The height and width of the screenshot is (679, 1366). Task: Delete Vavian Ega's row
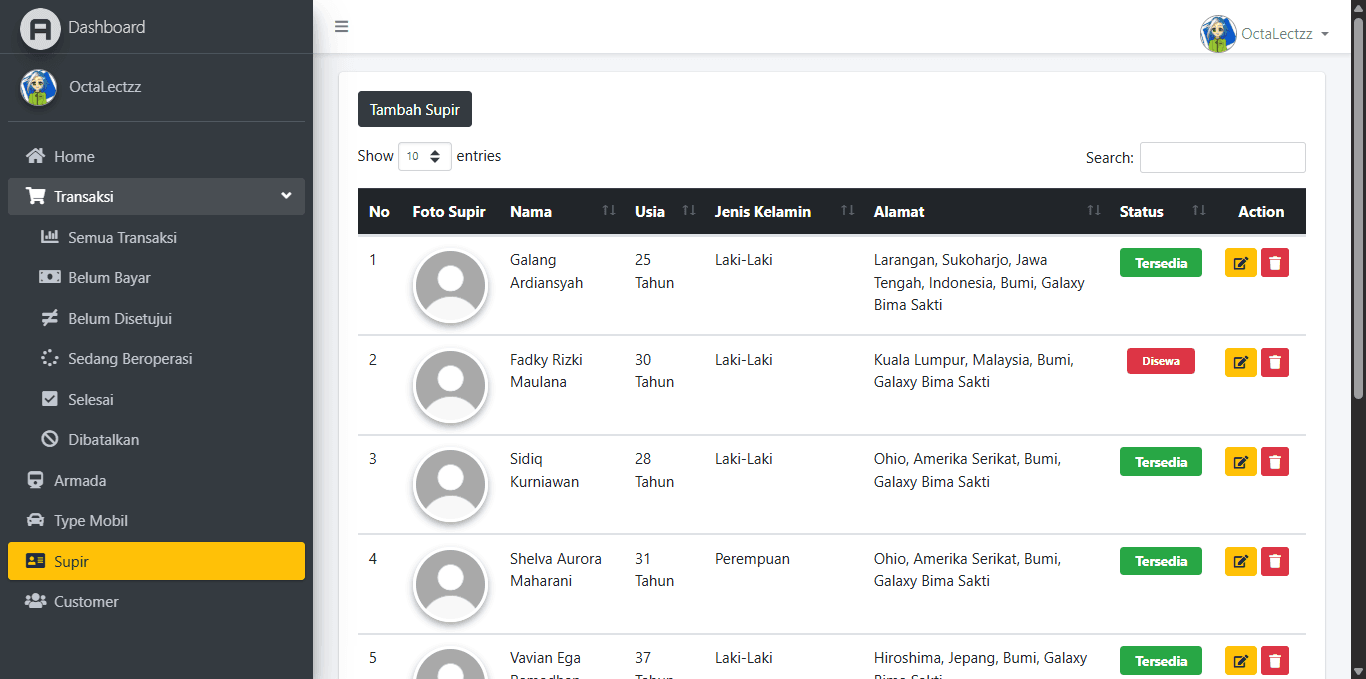pos(1275,660)
